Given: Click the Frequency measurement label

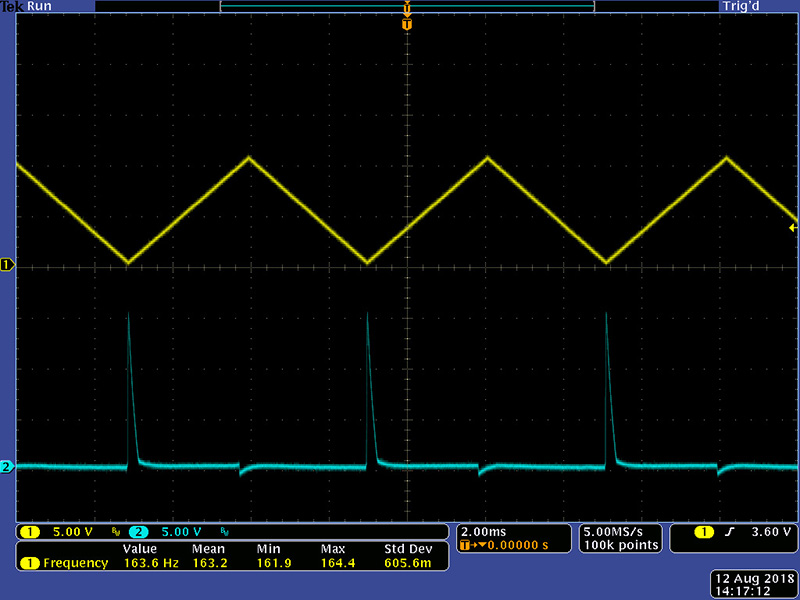Looking at the screenshot, I should pos(75,563).
